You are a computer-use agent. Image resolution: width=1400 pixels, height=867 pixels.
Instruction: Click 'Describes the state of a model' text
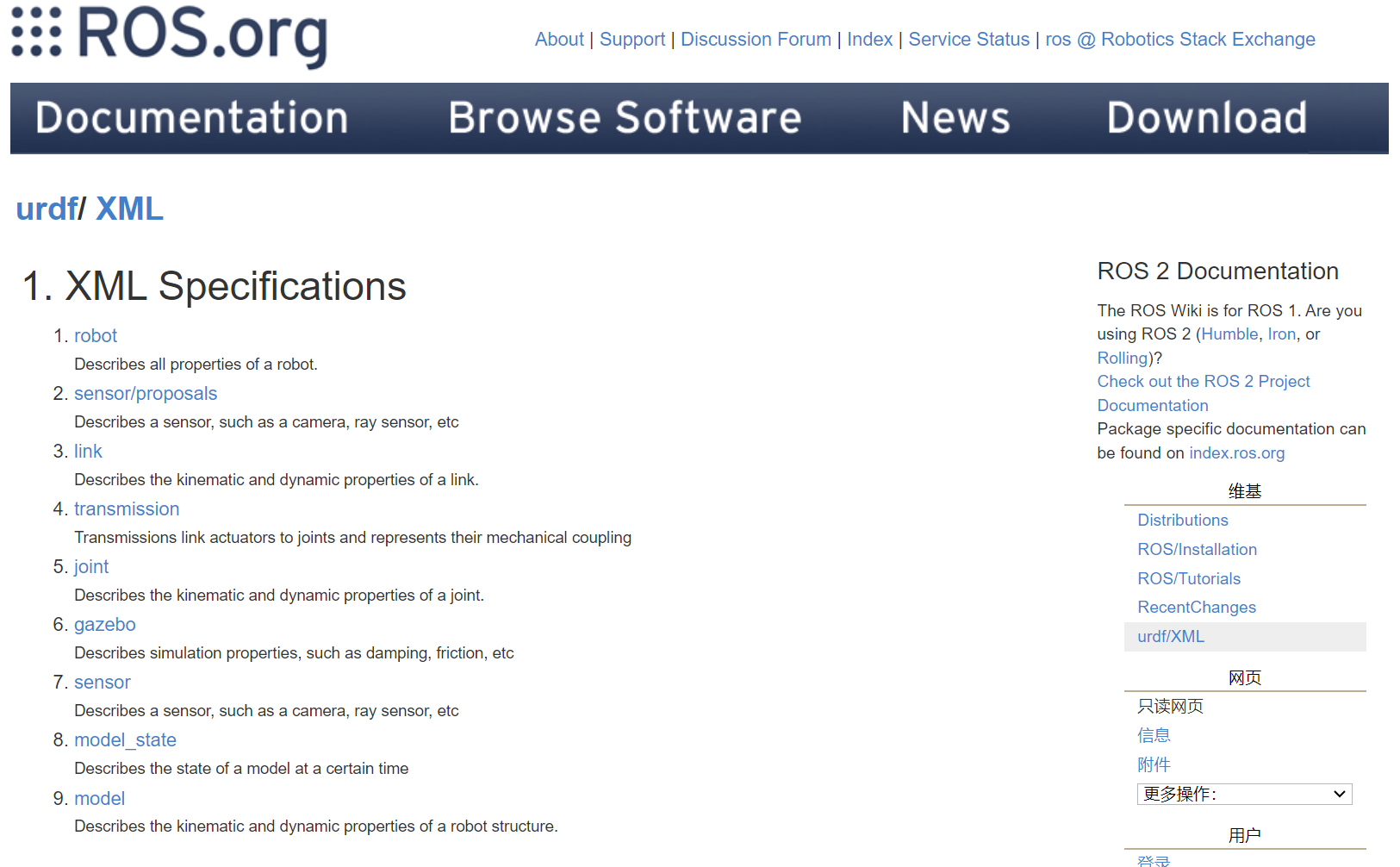point(241,769)
